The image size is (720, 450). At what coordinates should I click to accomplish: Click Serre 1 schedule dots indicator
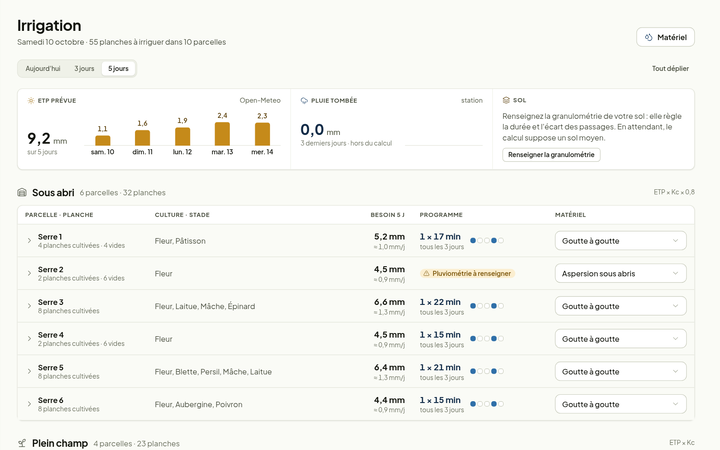pos(487,240)
